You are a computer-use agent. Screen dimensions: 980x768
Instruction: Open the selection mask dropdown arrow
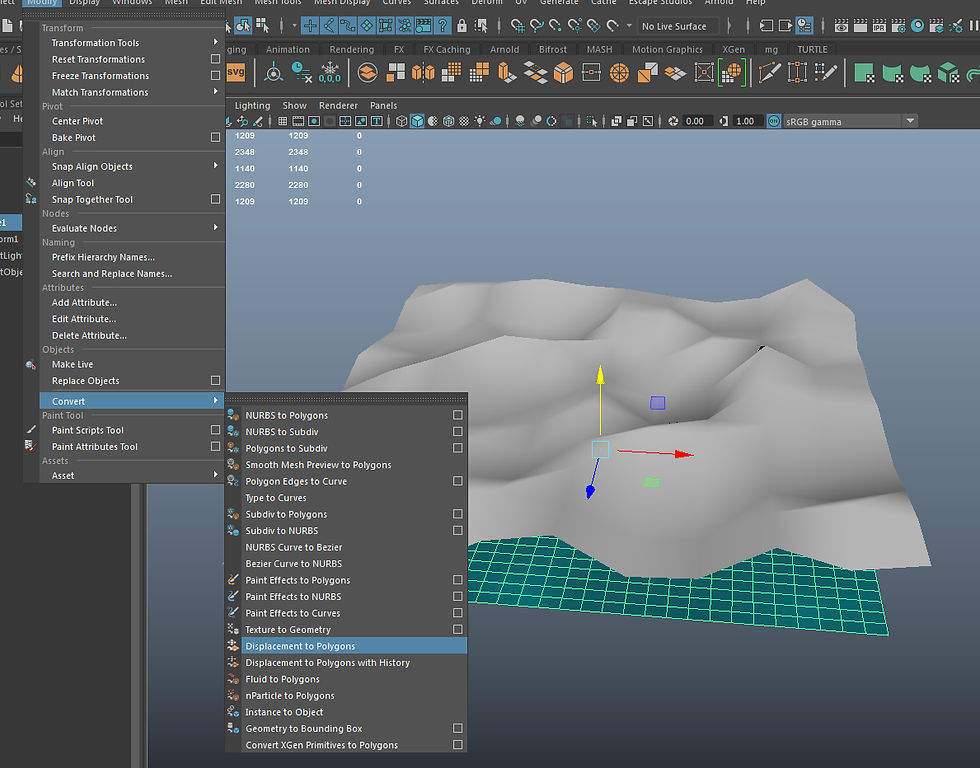[x=294, y=26]
